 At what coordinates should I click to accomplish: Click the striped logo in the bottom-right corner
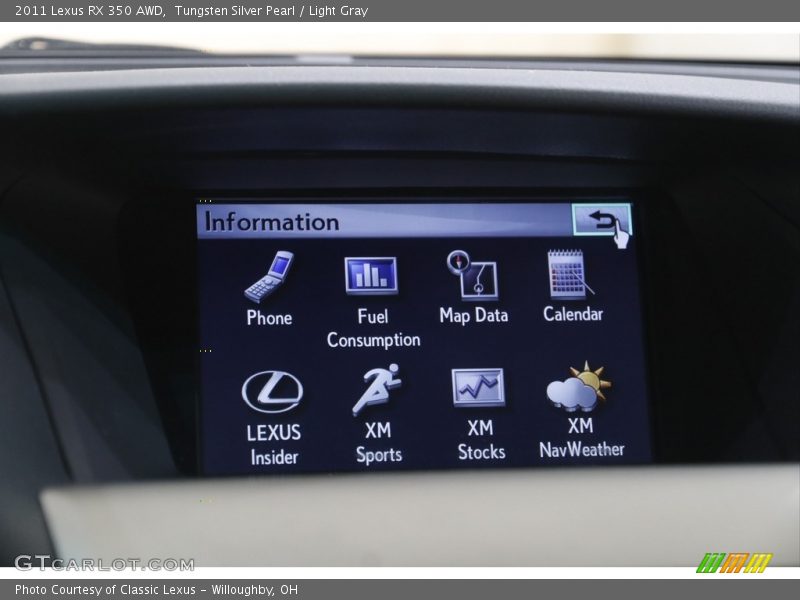pos(733,564)
